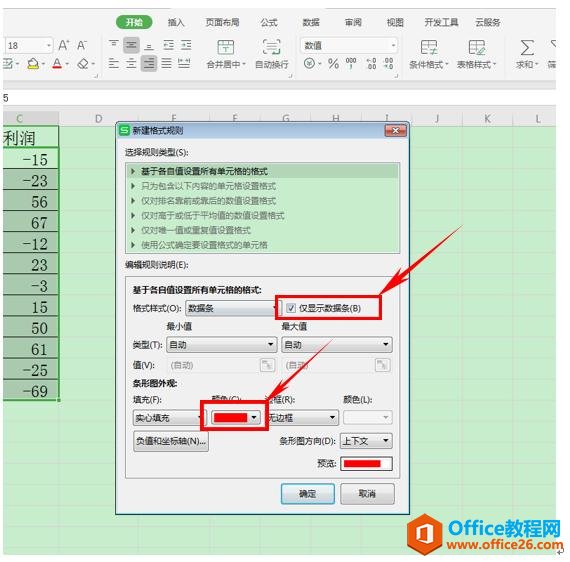
Task: Close the 新建格式规则 dialog
Action: [x=396, y=131]
